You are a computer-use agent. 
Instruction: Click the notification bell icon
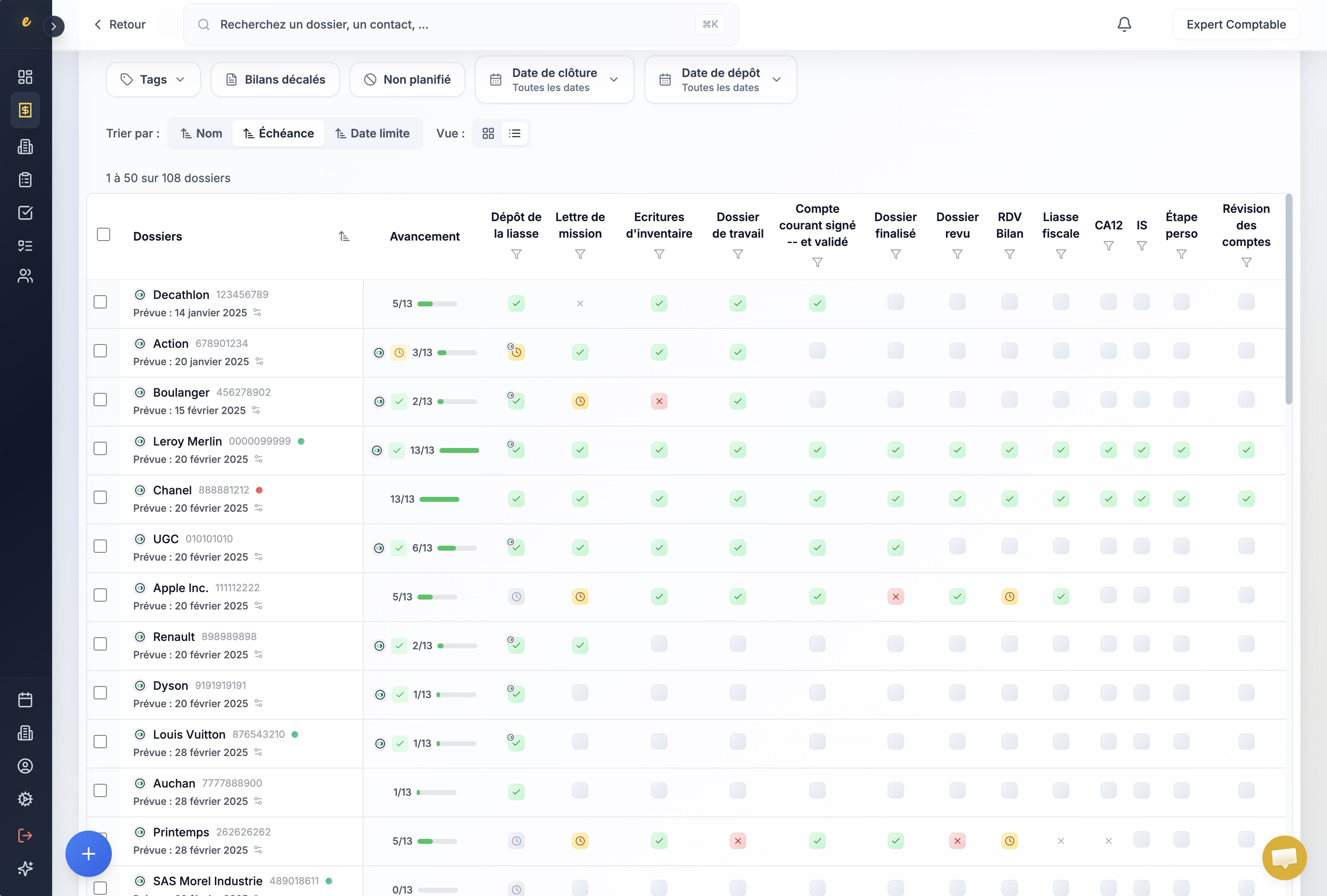click(1124, 24)
